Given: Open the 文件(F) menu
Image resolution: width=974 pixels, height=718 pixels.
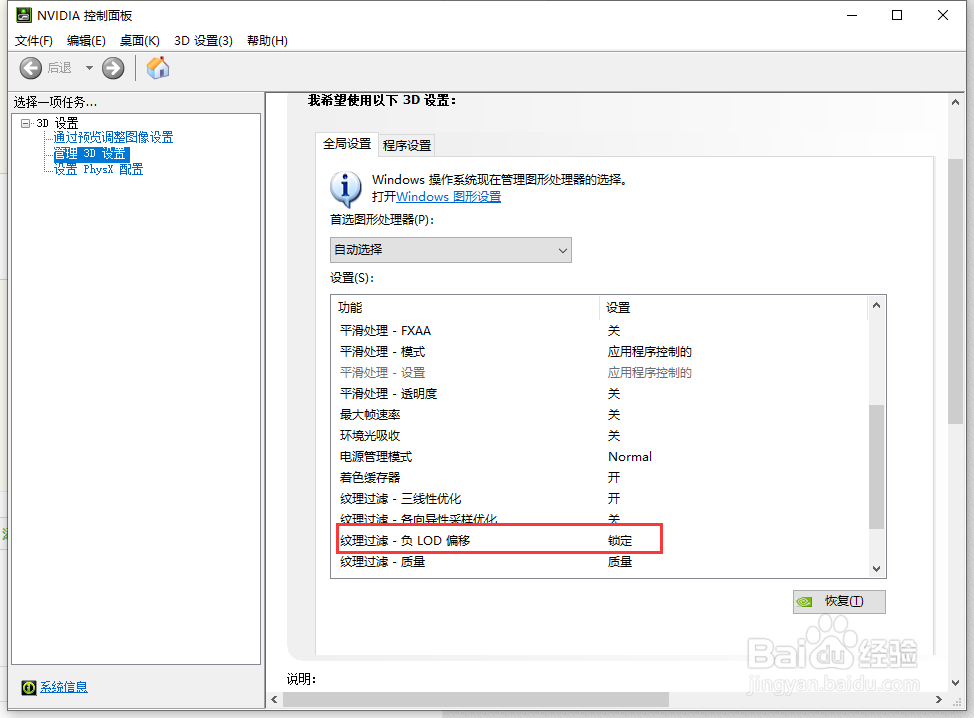Looking at the screenshot, I should (x=34, y=40).
